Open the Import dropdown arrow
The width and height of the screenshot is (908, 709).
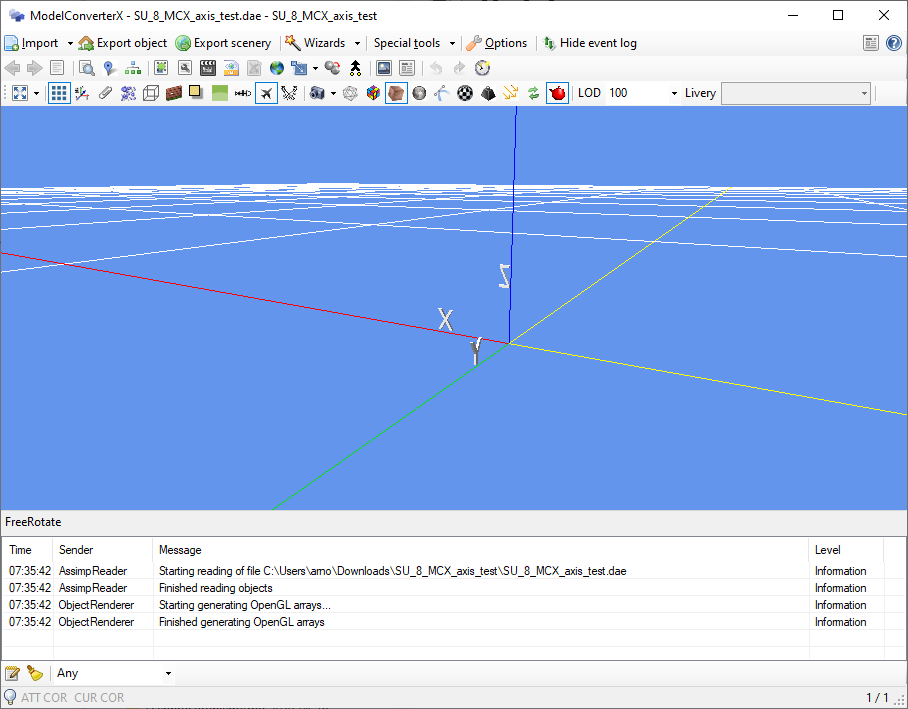pos(68,43)
